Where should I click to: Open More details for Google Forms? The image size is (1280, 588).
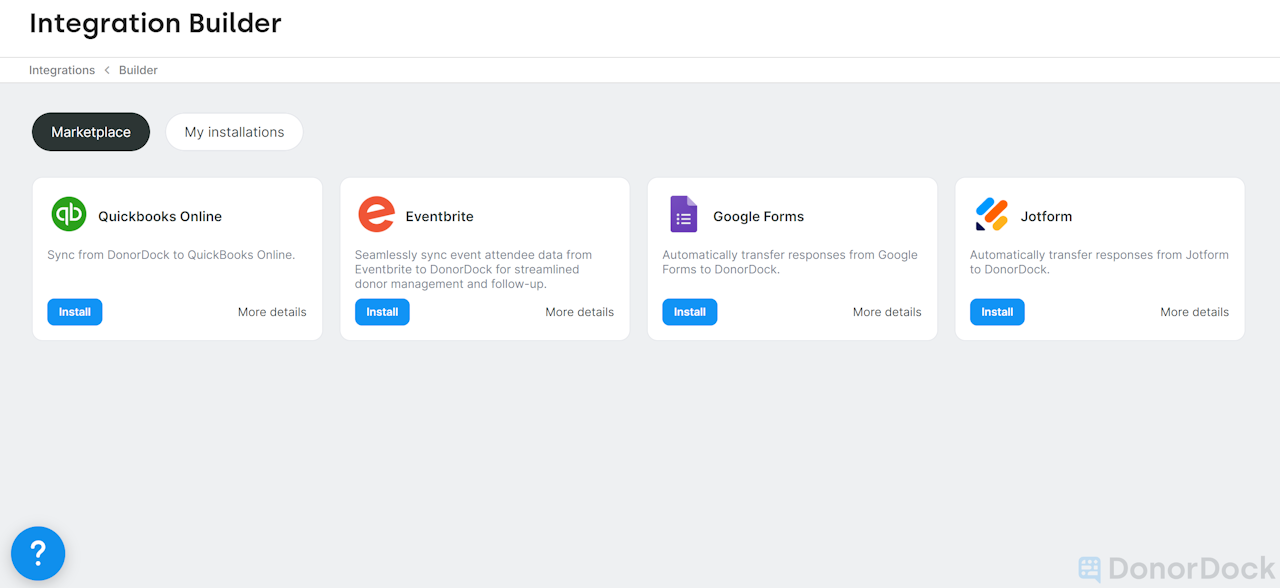(x=887, y=311)
